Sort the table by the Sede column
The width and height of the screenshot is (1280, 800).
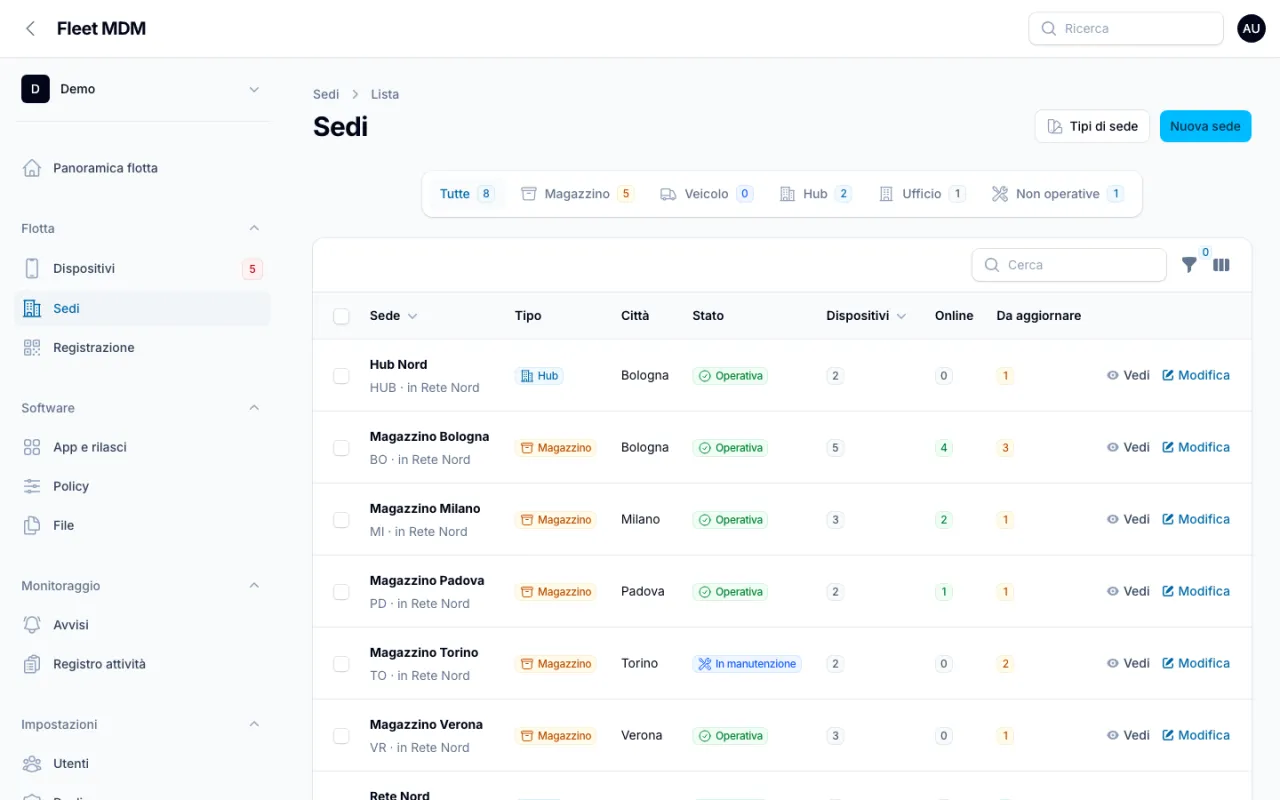click(x=394, y=316)
